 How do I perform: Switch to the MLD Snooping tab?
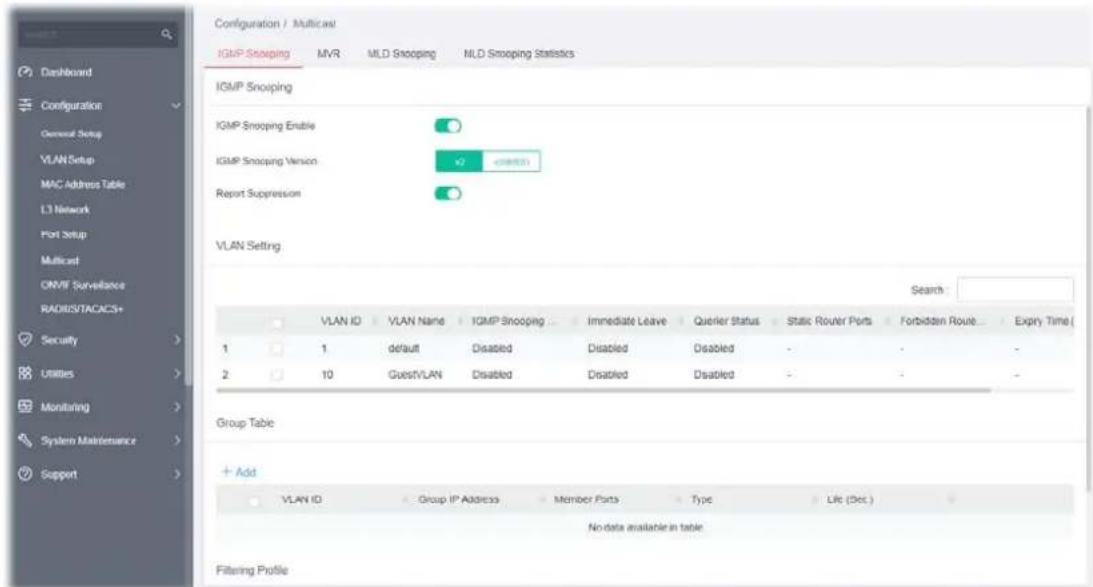coord(402,54)
